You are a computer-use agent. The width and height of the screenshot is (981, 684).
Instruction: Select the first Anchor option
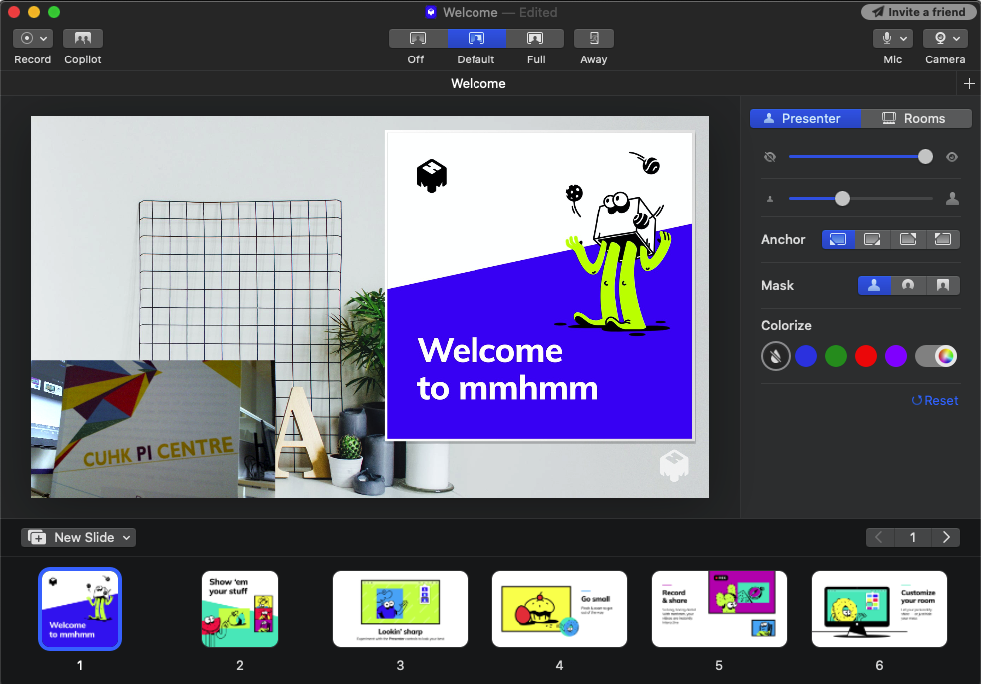point(838,239)
